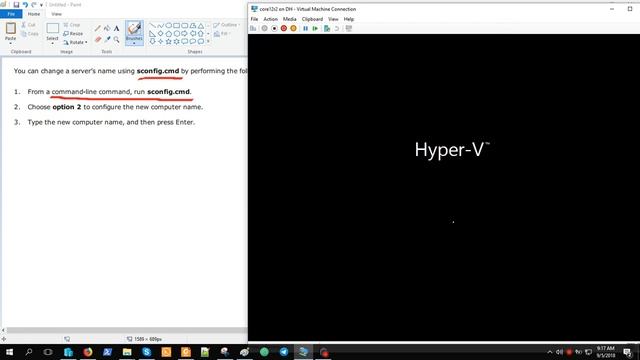Open Paint File menu
Image resolution: width=640 pixels, height=360 pixels.
point(11,14)
